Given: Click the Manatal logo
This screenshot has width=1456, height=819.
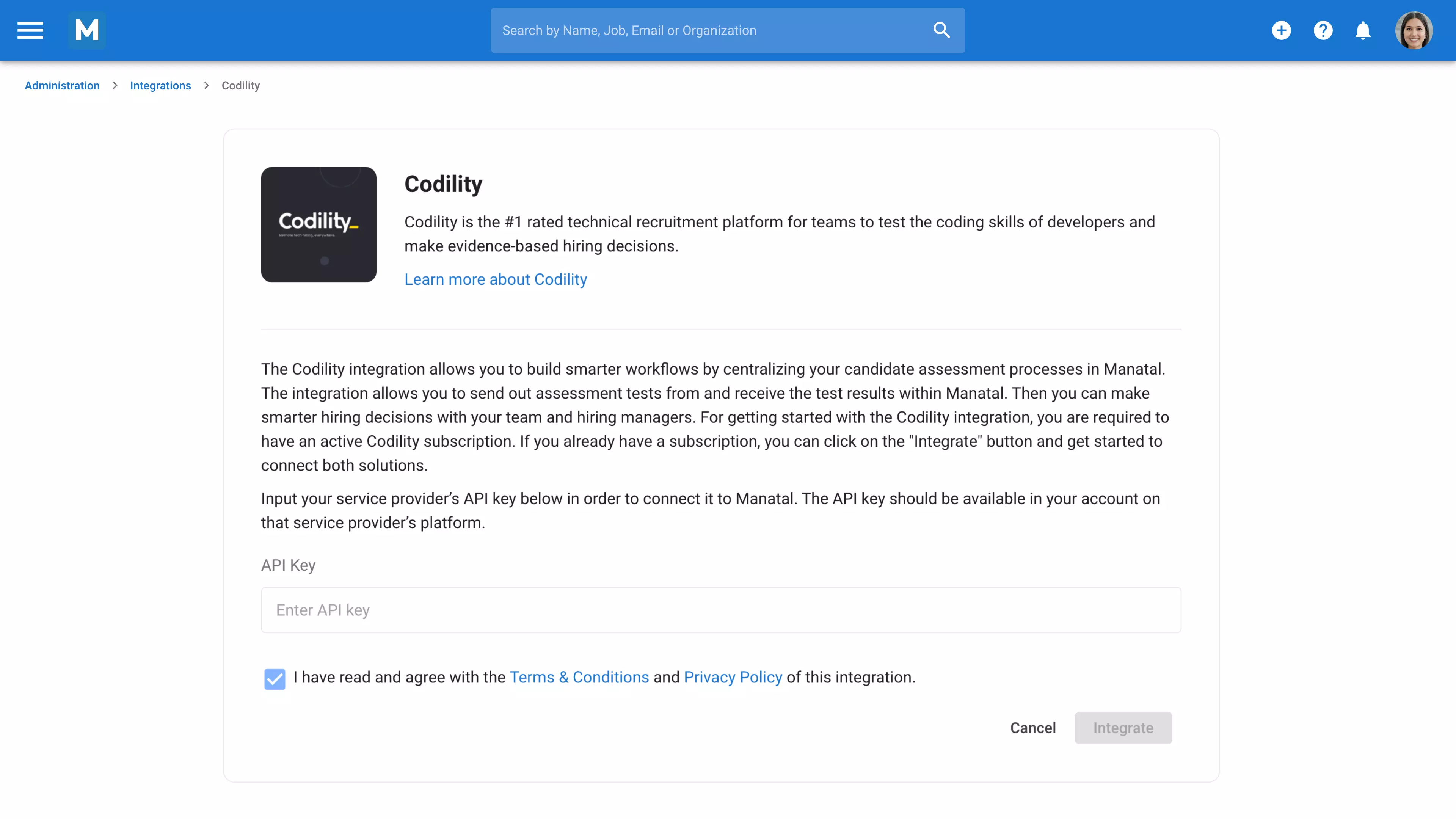Looking at the screenshot, I should pyautogui.click(x=87, y=30).
